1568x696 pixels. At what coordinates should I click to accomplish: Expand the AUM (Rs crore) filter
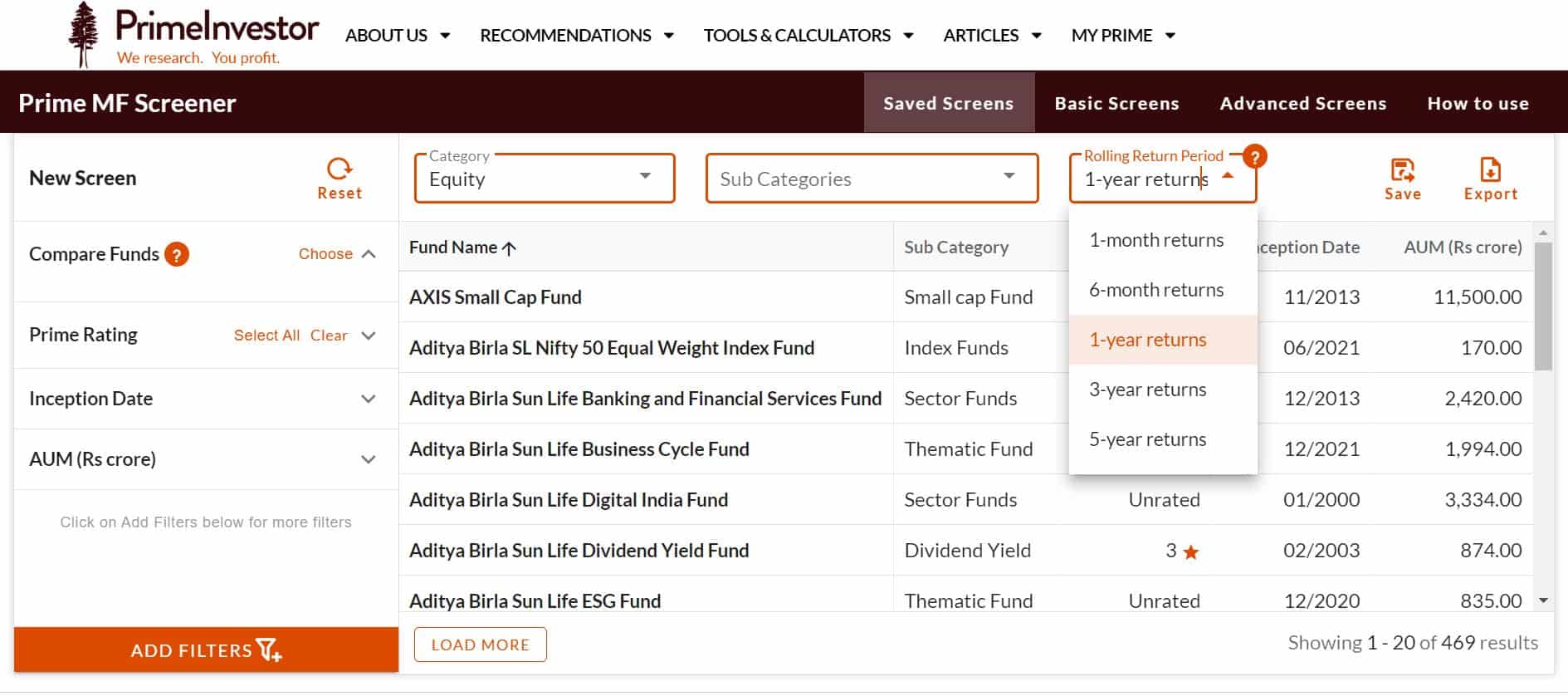369,459
